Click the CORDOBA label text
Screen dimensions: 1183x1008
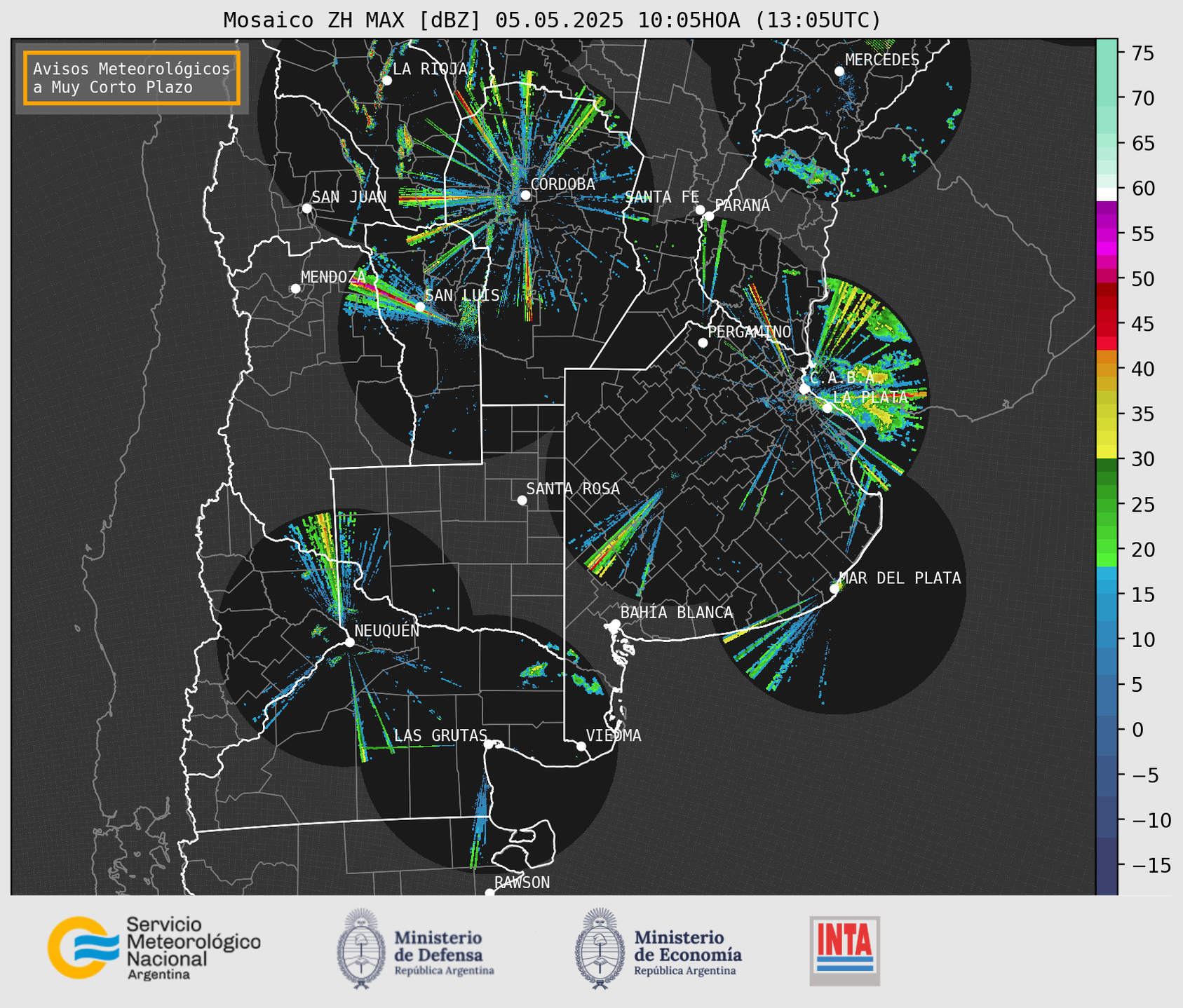[562, 184]
